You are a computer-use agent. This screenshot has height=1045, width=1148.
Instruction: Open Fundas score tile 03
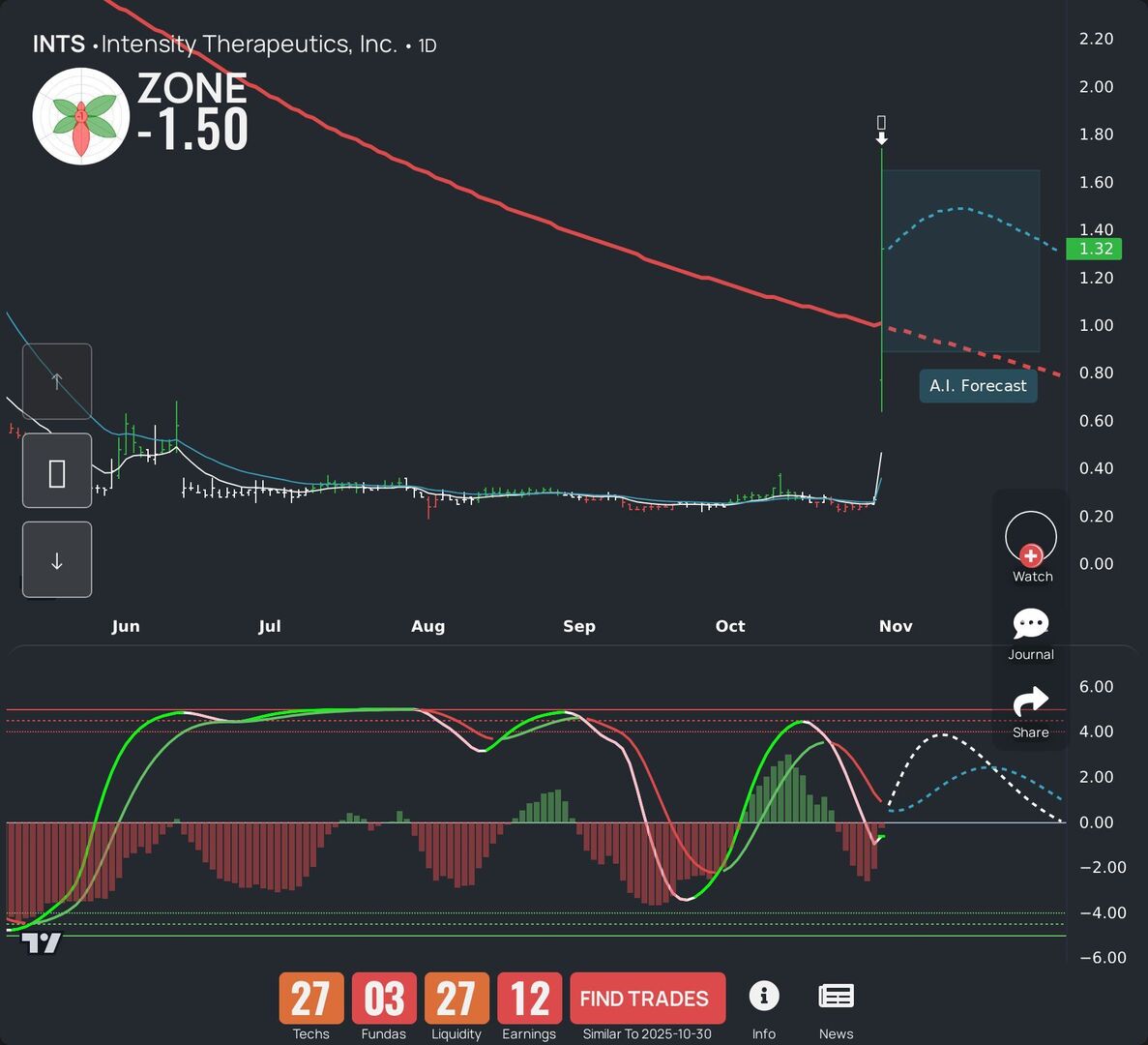(x=384, y=999)
